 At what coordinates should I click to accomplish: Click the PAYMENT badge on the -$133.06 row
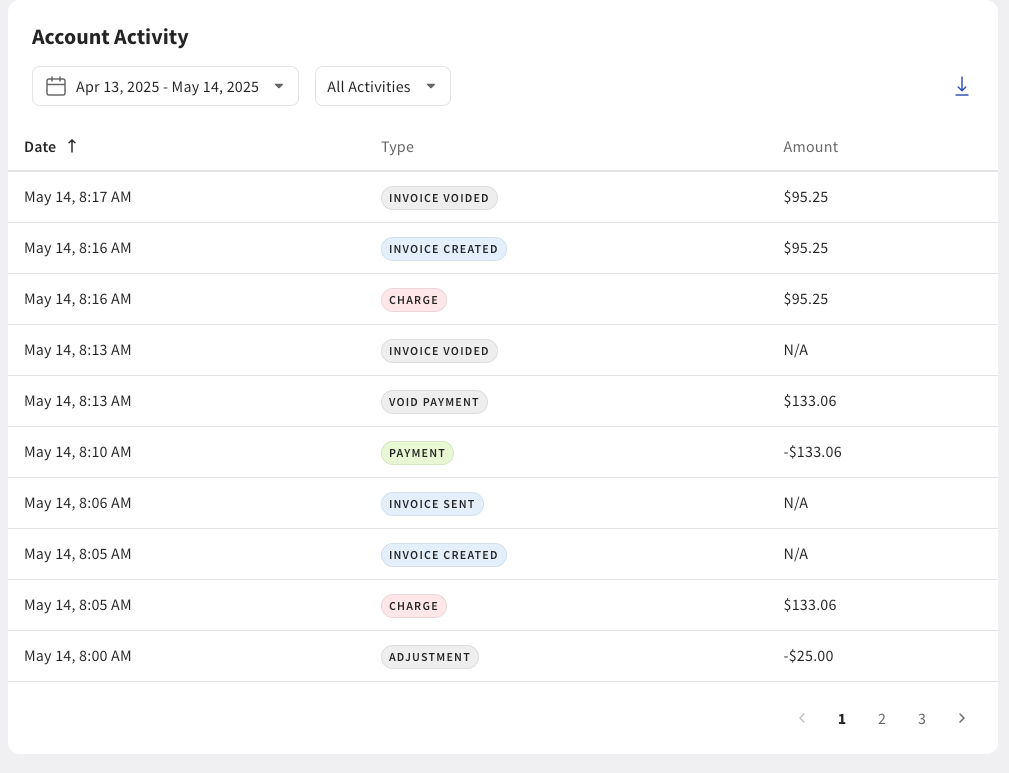click(x=417, y=452)
